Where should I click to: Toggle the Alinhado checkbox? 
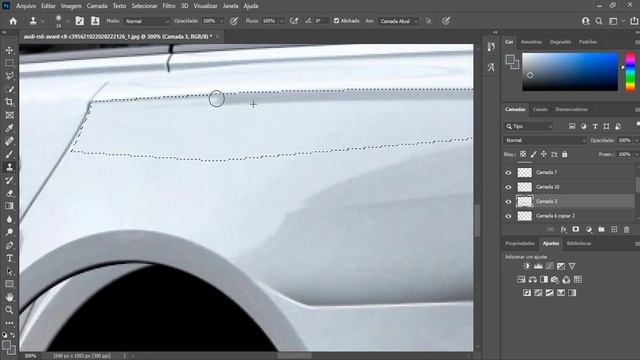336,21
